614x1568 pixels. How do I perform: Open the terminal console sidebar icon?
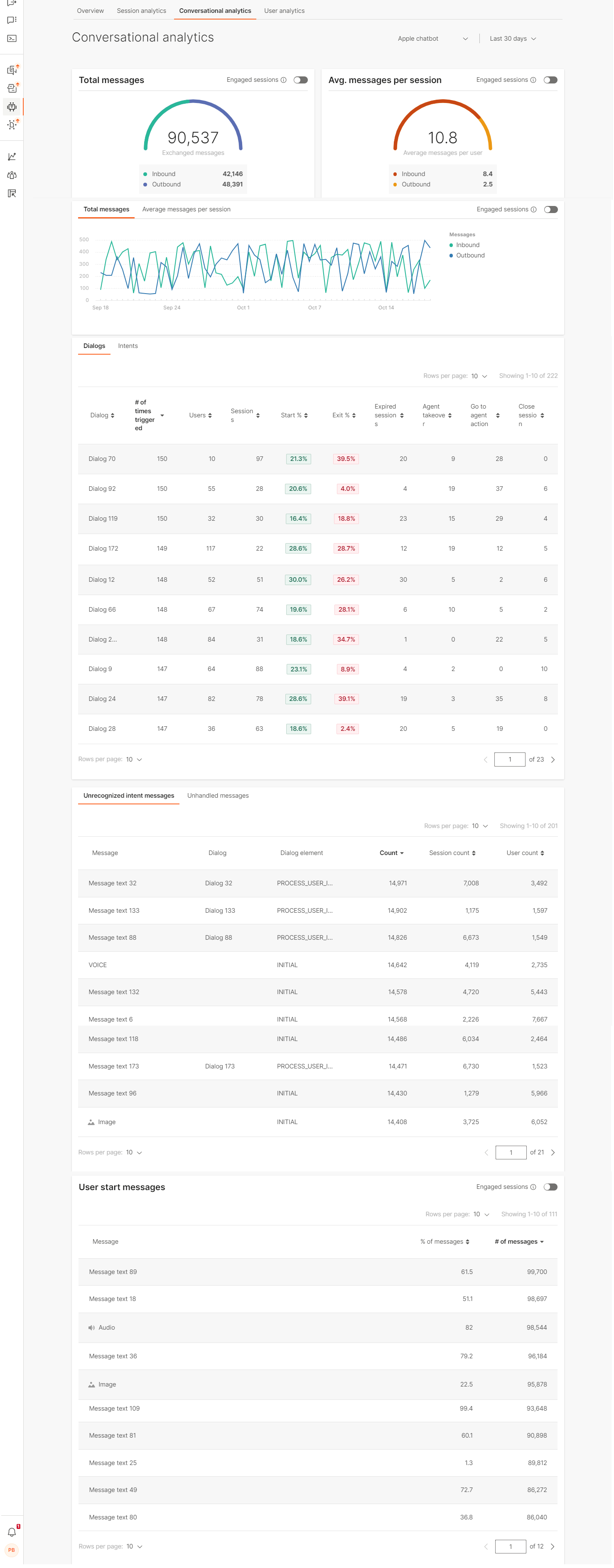tap(12, 38)
